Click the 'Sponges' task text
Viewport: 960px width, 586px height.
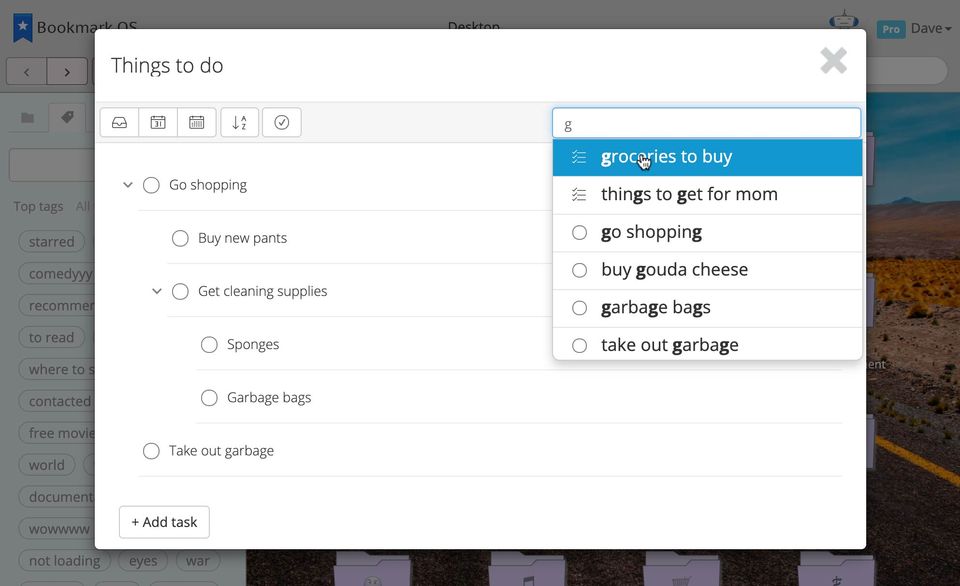click(x=253, y=345)
